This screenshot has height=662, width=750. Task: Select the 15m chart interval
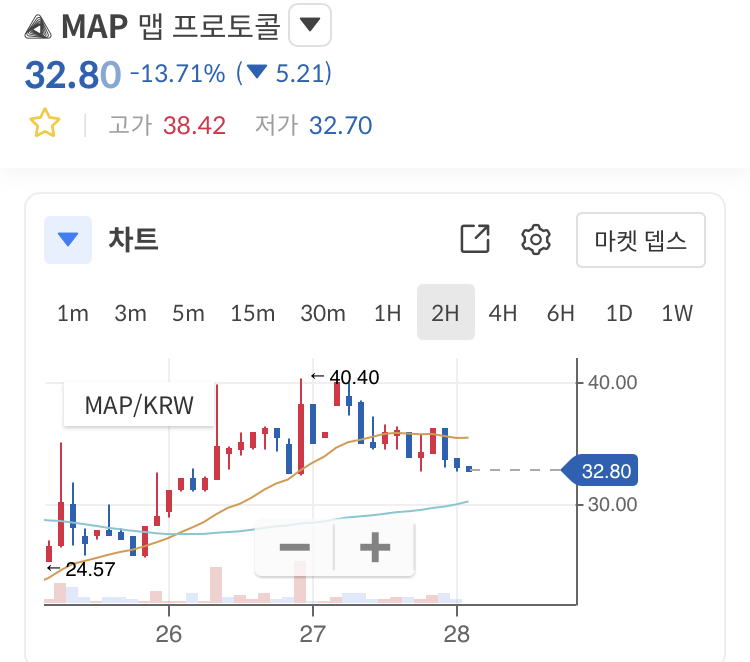(253, 313)
